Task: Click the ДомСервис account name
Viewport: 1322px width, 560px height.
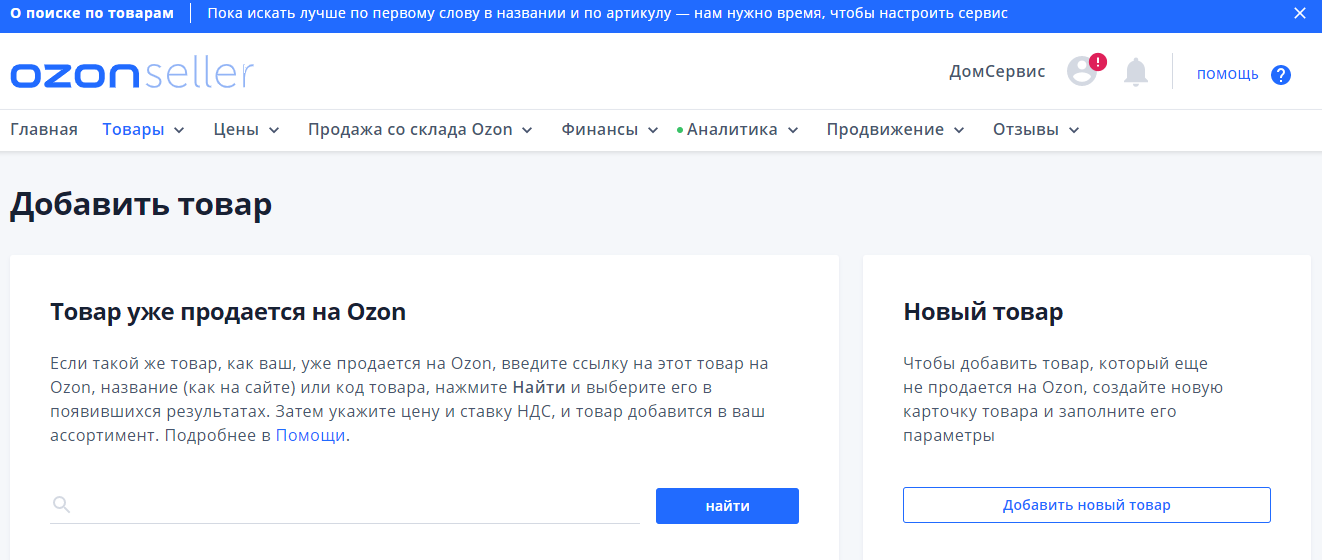Action: [997, 72]
